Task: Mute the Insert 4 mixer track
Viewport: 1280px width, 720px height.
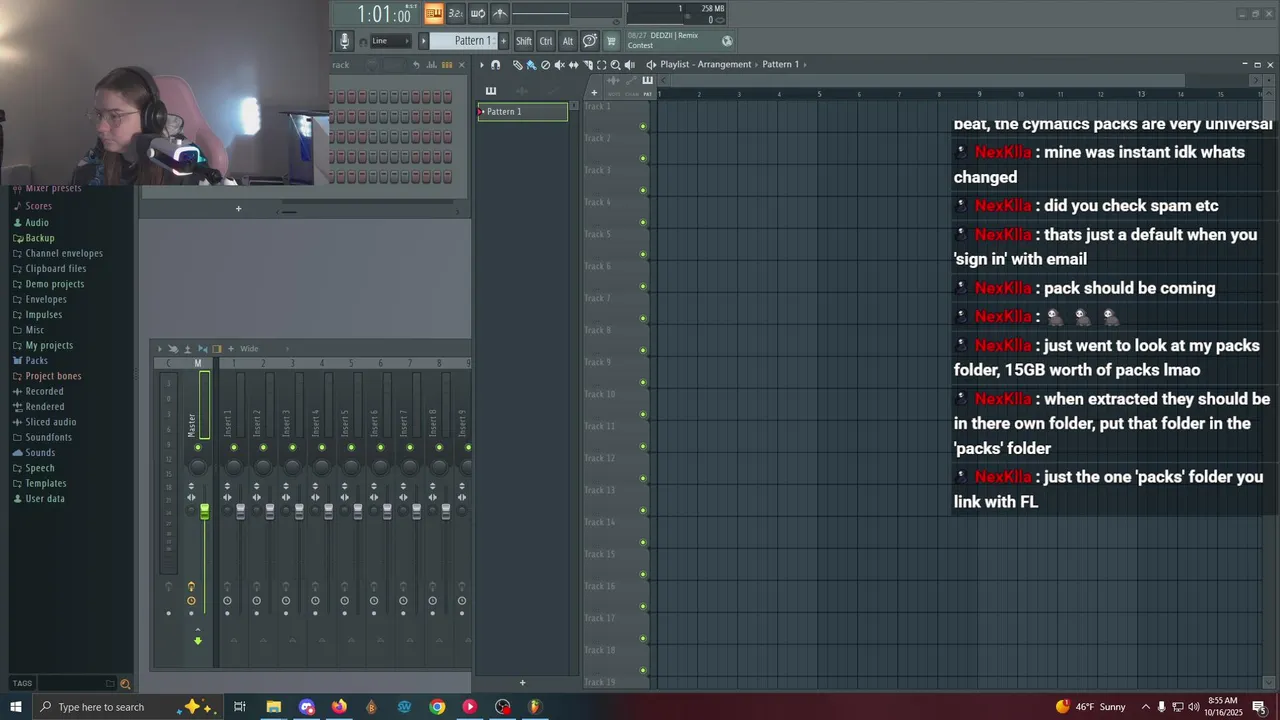Action: pyautogui.click(x=322, y=447)
